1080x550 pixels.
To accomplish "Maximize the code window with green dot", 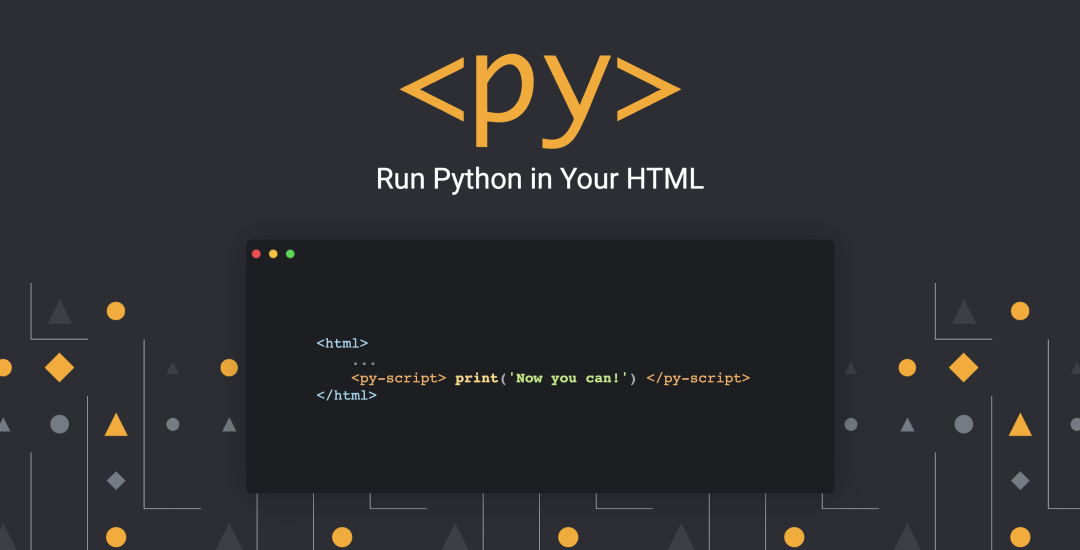I will coord(291,254).
